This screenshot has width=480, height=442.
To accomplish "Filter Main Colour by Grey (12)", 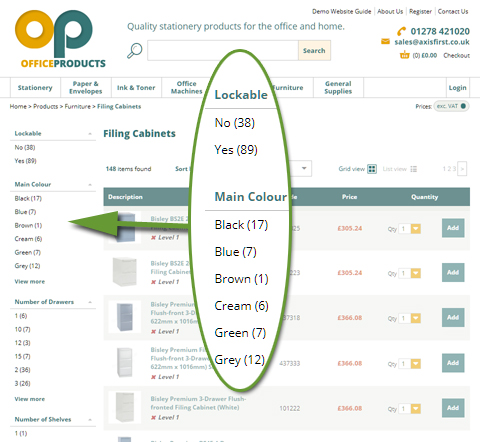I will 27,266.
